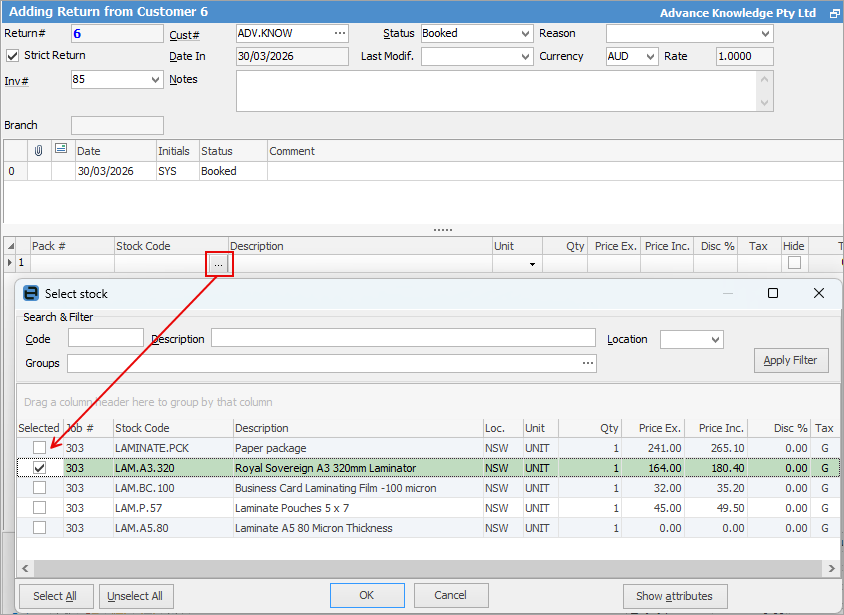Click the Select All button
The height and width of the screenshot is (615, 844).
[55, 596]
